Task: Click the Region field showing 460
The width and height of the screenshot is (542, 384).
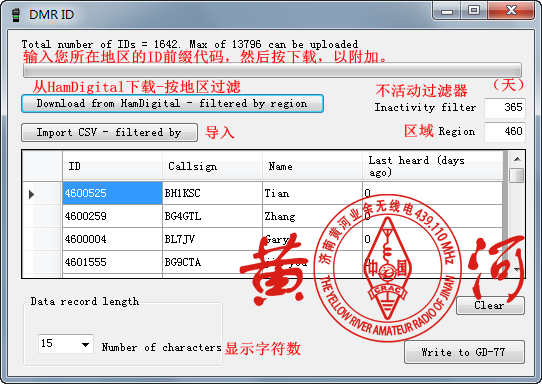Action: [x=505, y=132]
